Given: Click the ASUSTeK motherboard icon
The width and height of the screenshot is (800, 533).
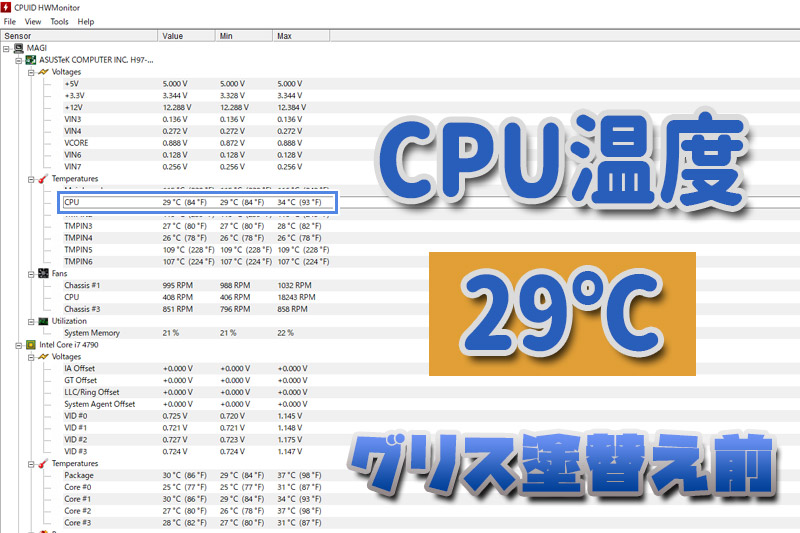Looking at the screenshot, I should pos(31,60).
